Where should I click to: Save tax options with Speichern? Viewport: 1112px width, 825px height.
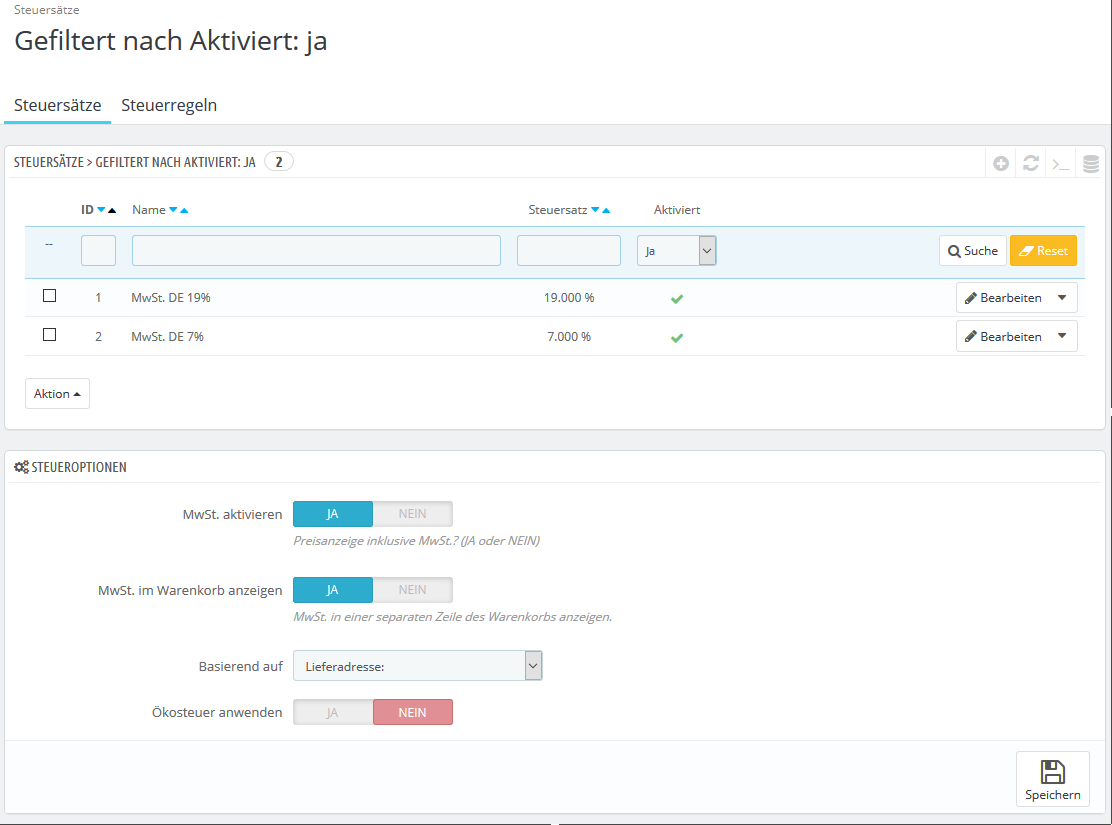pyautogui.click(x=1052, y=779)
